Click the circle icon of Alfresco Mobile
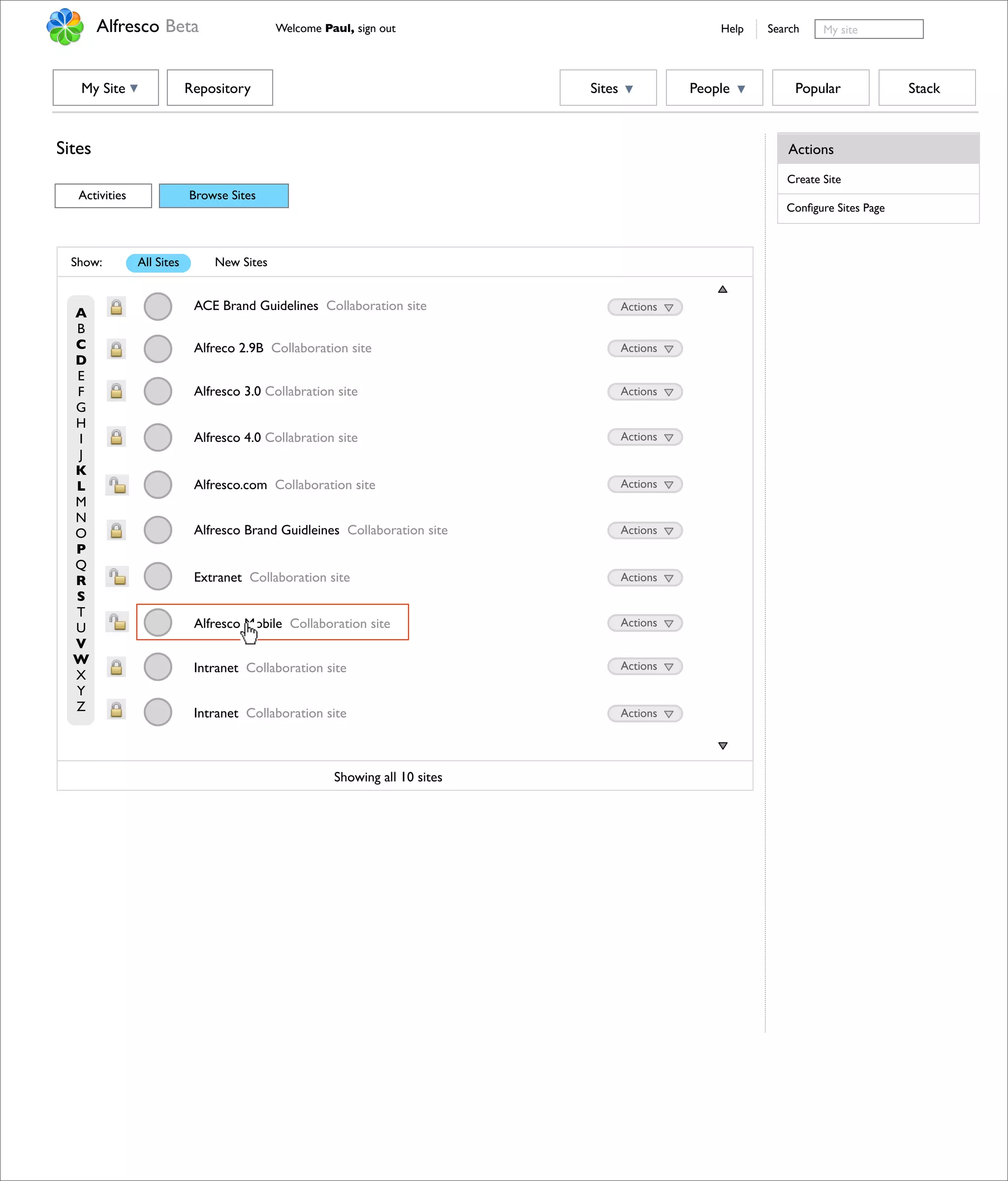Image resolution: width=1008 pixels, height=1181 pixels. pos(158,622)
